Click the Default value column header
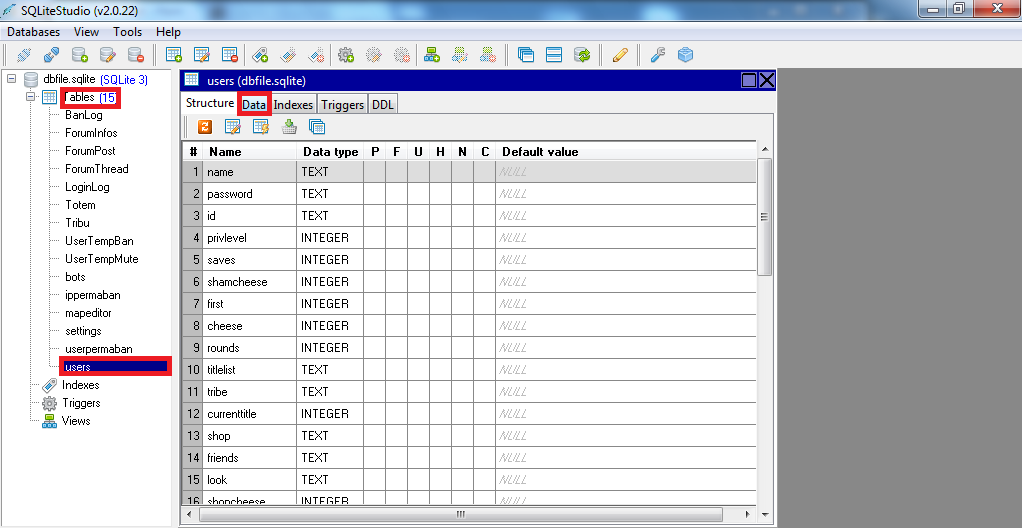The height and width of the screenshot is (528, 1022). click(x=626, y=152)
